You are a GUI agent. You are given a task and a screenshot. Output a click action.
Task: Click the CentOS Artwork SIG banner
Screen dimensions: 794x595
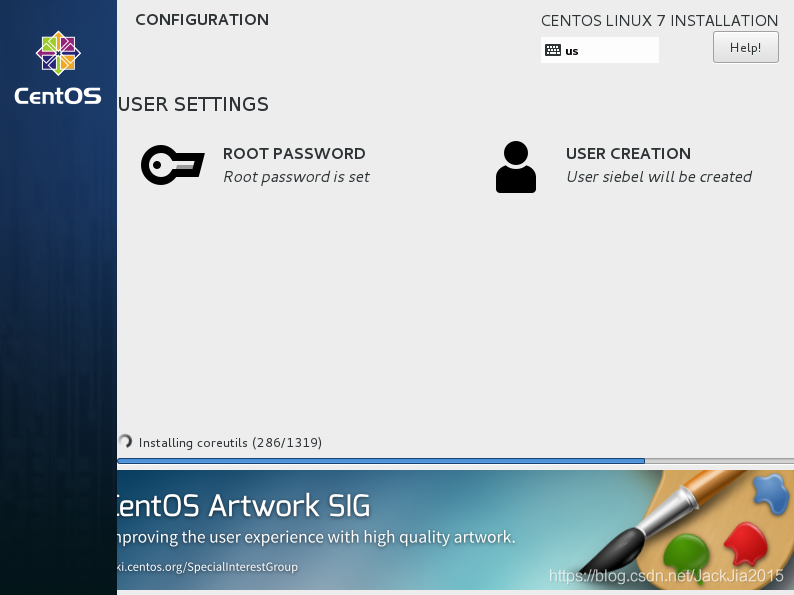tap(455, 530)
